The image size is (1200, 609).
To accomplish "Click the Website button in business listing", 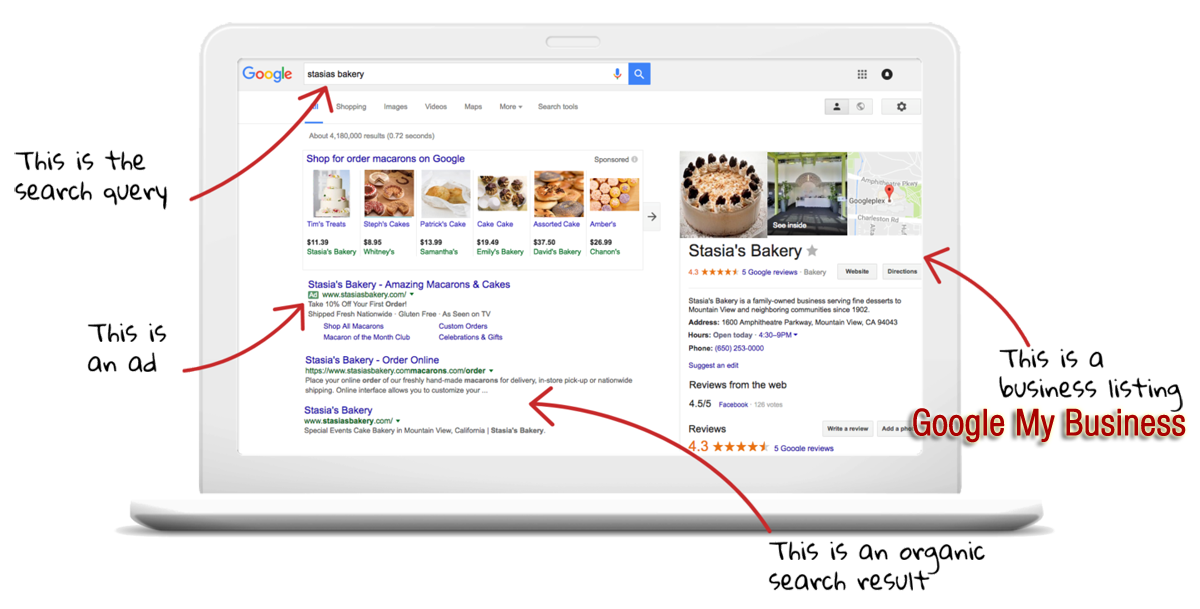I will 857,271.
